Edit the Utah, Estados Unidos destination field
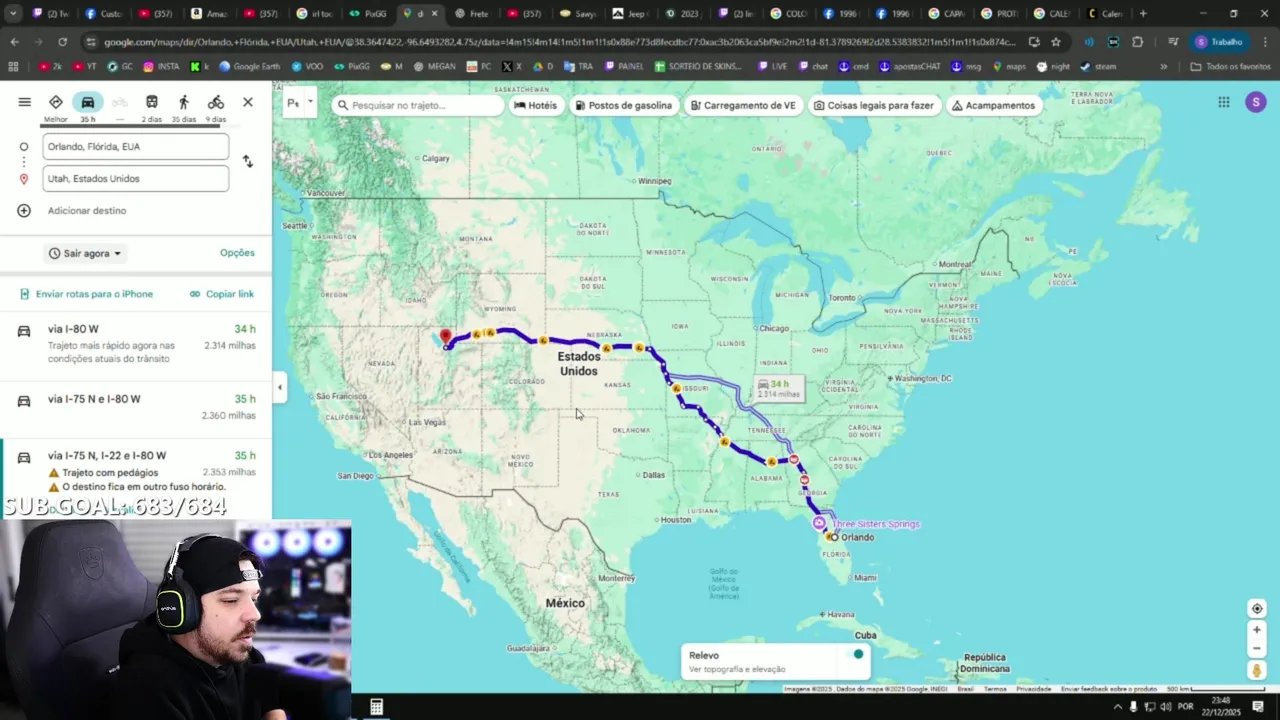Viewport: 1280px width, 720px height. click(x=136, y=178)
